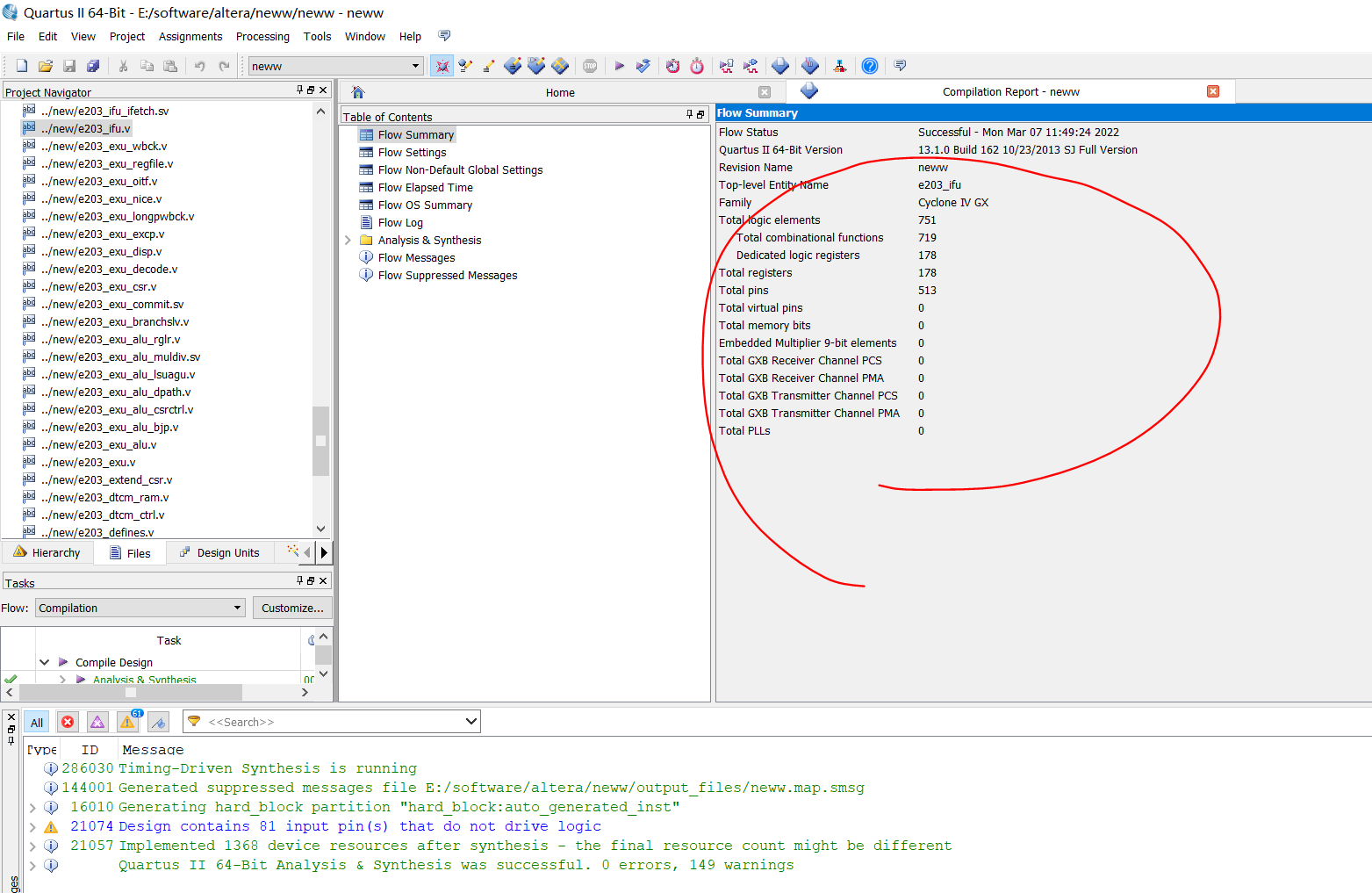Open the Assignments menu
The image size is (1372, 893).
[x=190, y=36]
